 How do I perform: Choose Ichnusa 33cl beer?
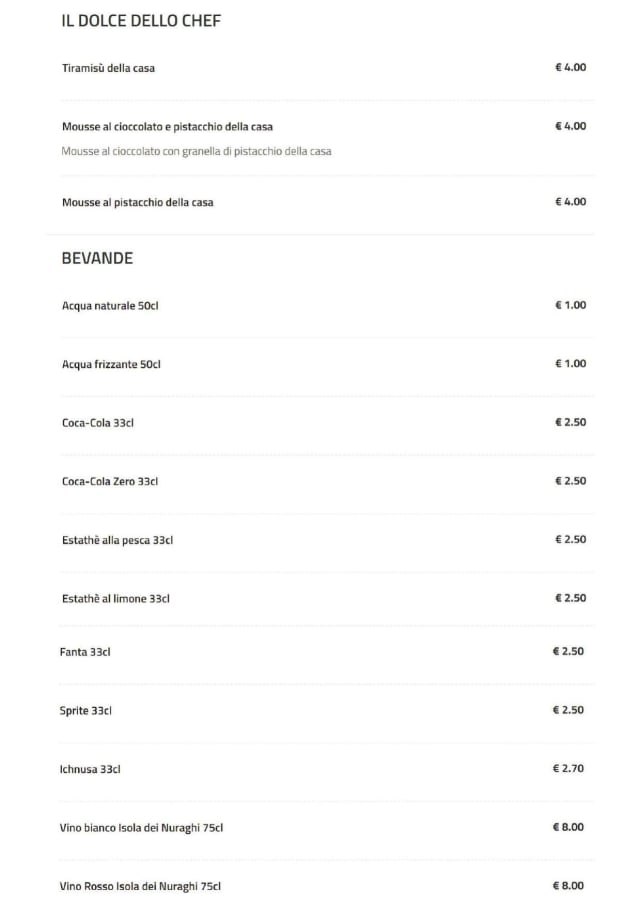pos(90,770)
